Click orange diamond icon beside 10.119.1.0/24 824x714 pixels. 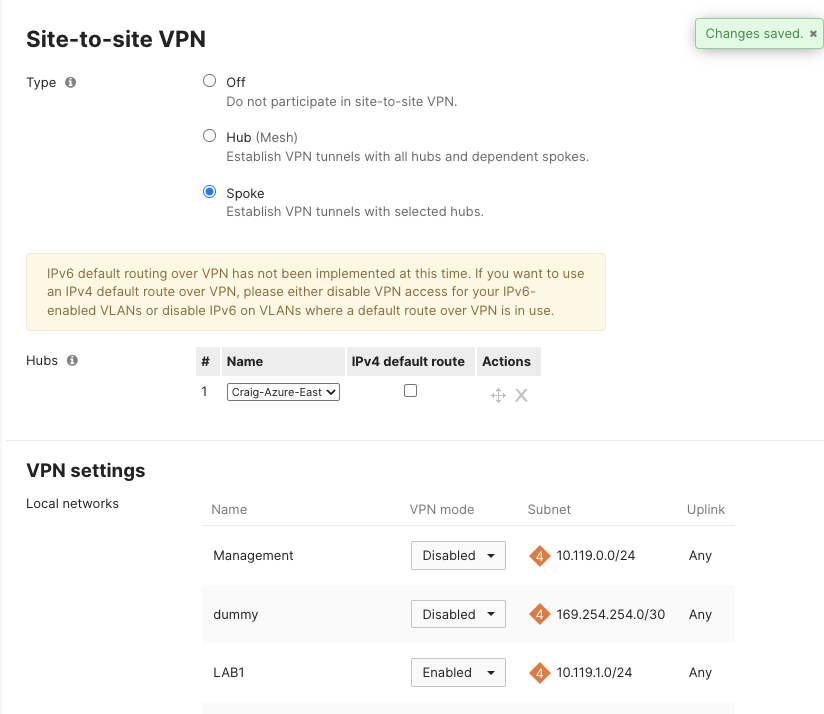(540, 673)
